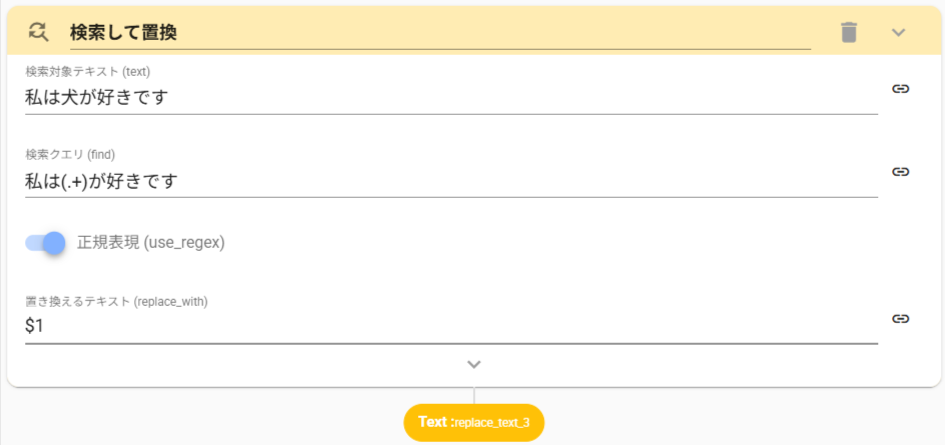Screen dimensions: 945x445
Task: Focus the input containing 私は犬が好きです
Action: coord(450,98)
